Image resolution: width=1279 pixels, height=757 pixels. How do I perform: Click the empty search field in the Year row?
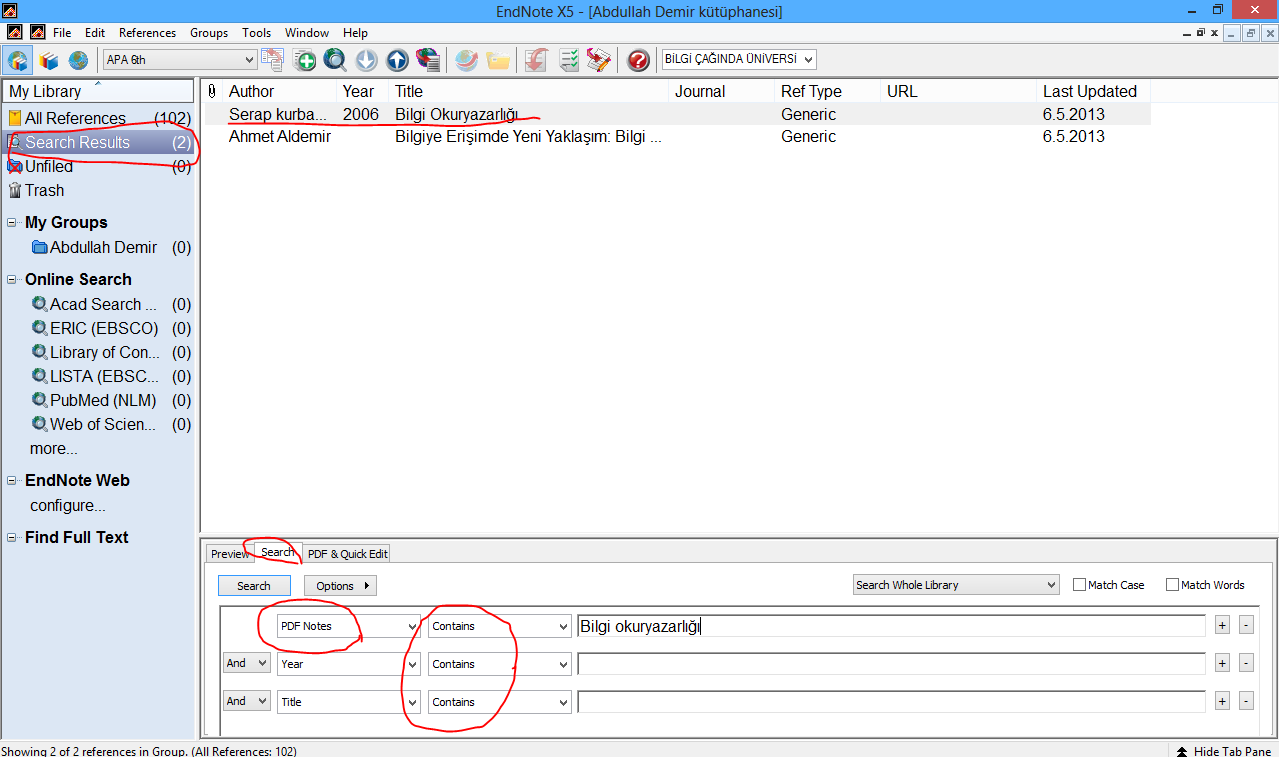[891, 664]
